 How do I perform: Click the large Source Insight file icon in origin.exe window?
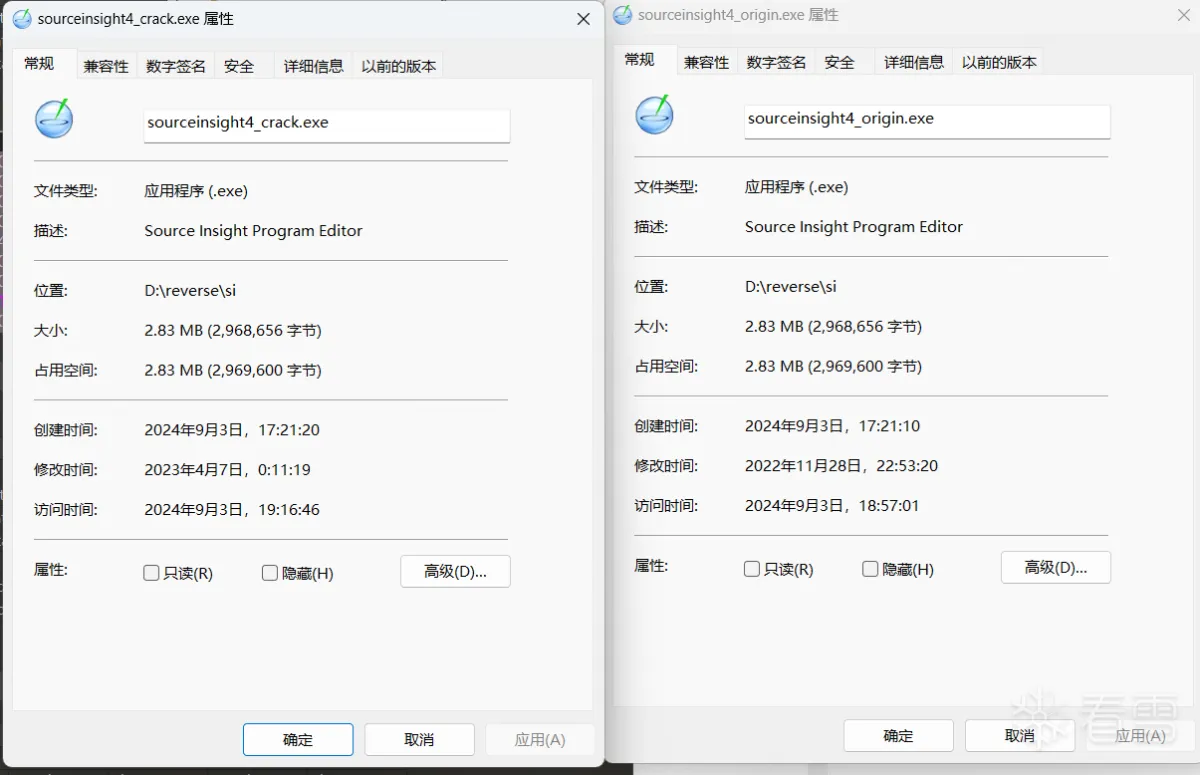tap(655, 114)
